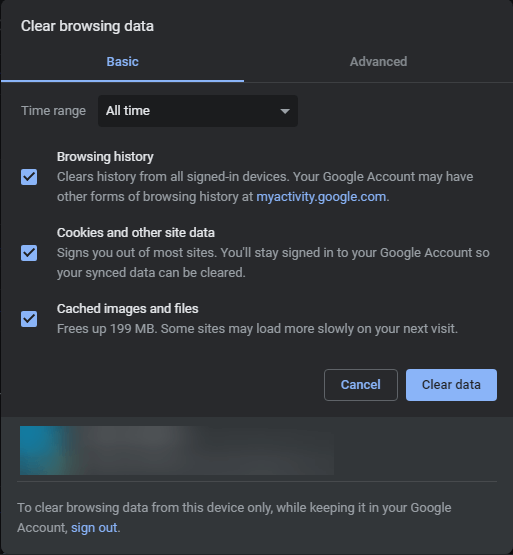Click the Signs you out of most sites text
This screenshot has width=513, height=555.
pos(273,263)
